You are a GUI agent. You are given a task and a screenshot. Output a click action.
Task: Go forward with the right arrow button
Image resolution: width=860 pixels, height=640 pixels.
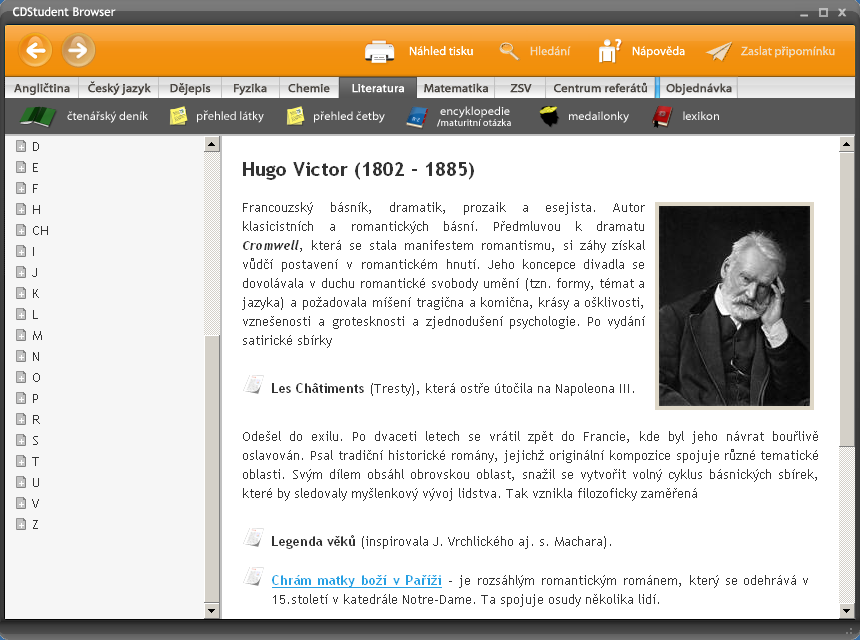coord(78,50)
